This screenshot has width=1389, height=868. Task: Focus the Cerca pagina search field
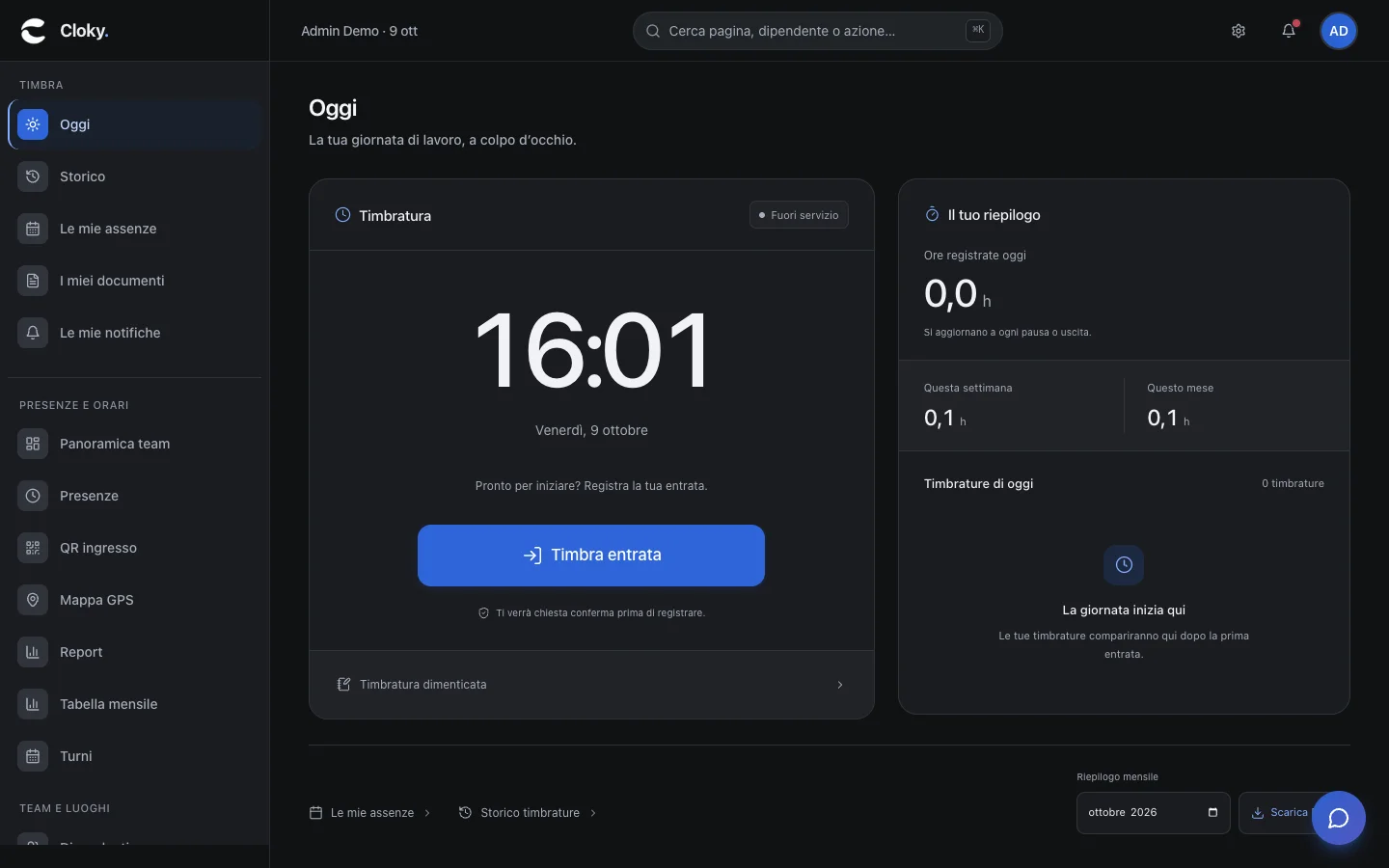click(817, 31)
